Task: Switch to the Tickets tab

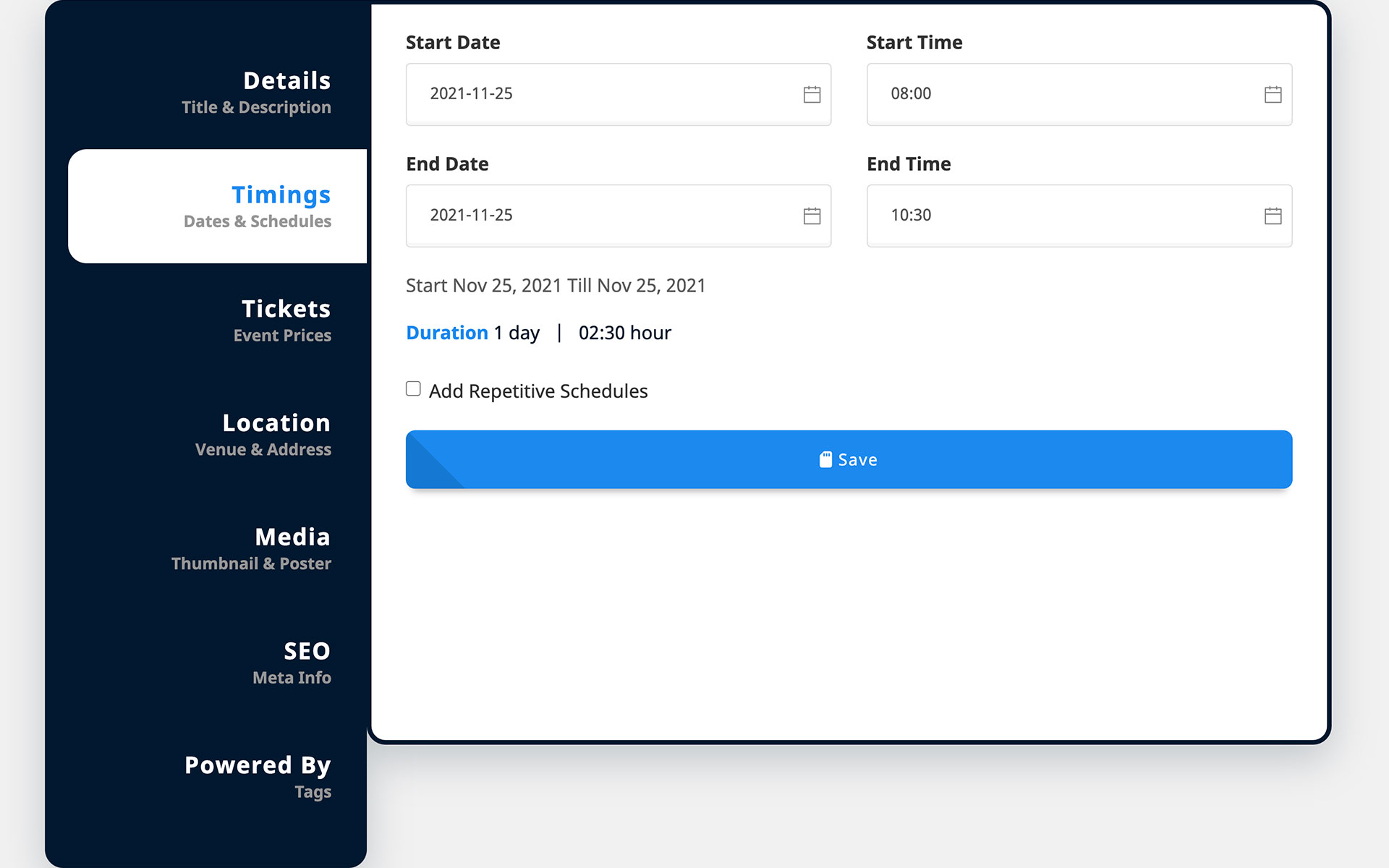Action: [x=282, y=320]
